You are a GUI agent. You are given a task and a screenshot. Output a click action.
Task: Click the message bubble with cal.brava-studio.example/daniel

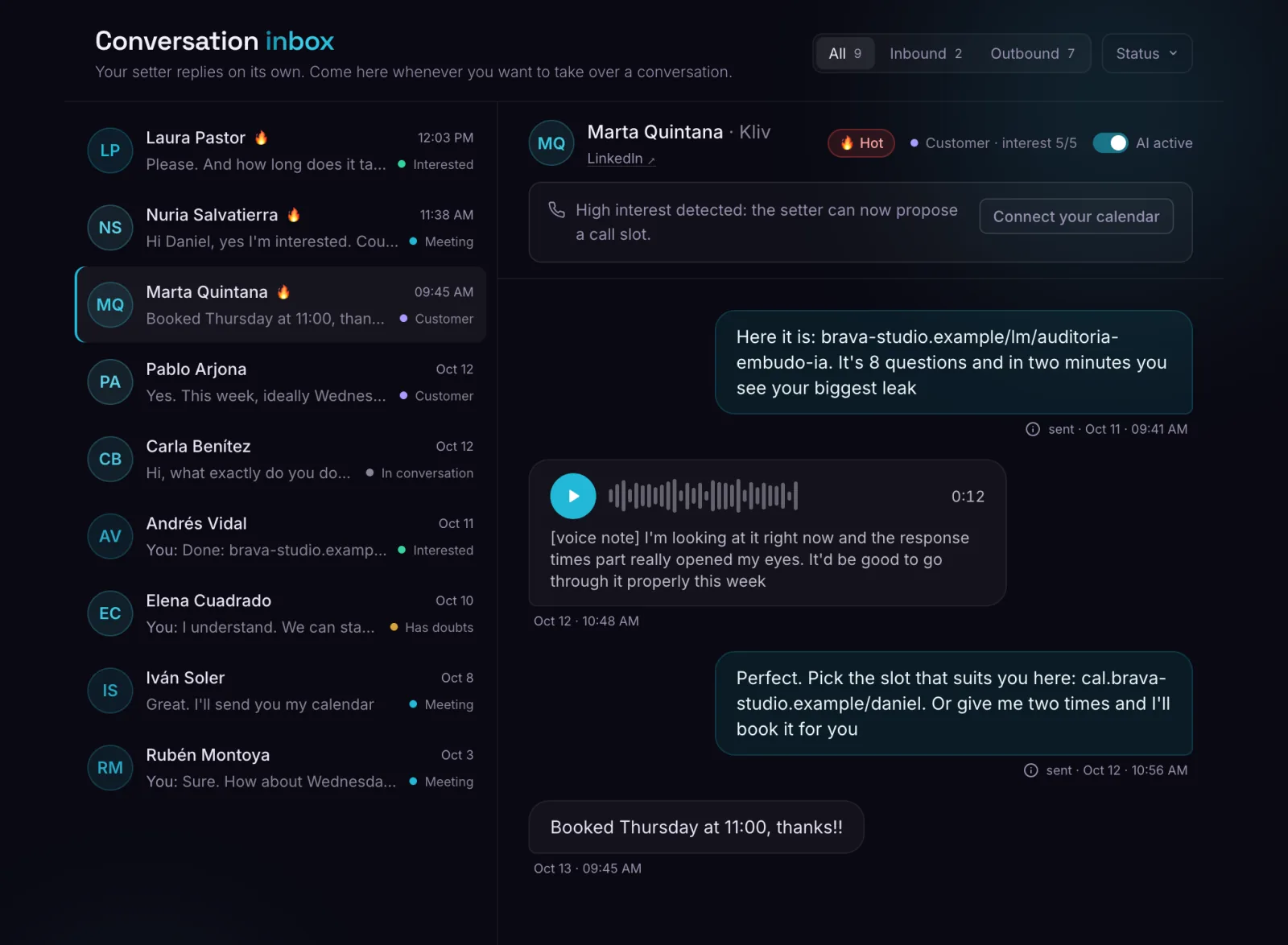(x=954, y=704)
